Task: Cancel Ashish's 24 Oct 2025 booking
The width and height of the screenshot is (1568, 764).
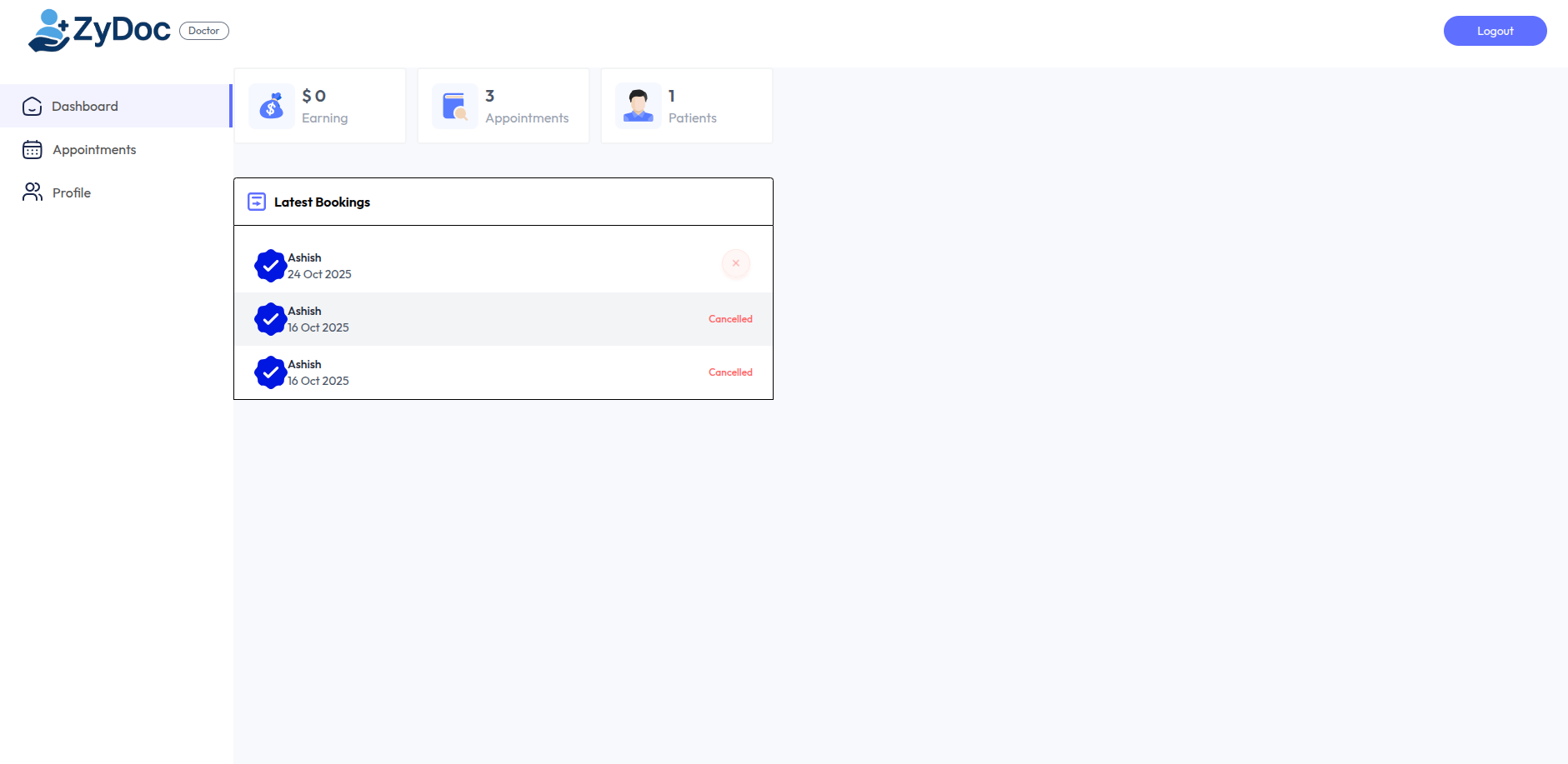Action: (736, 264)
